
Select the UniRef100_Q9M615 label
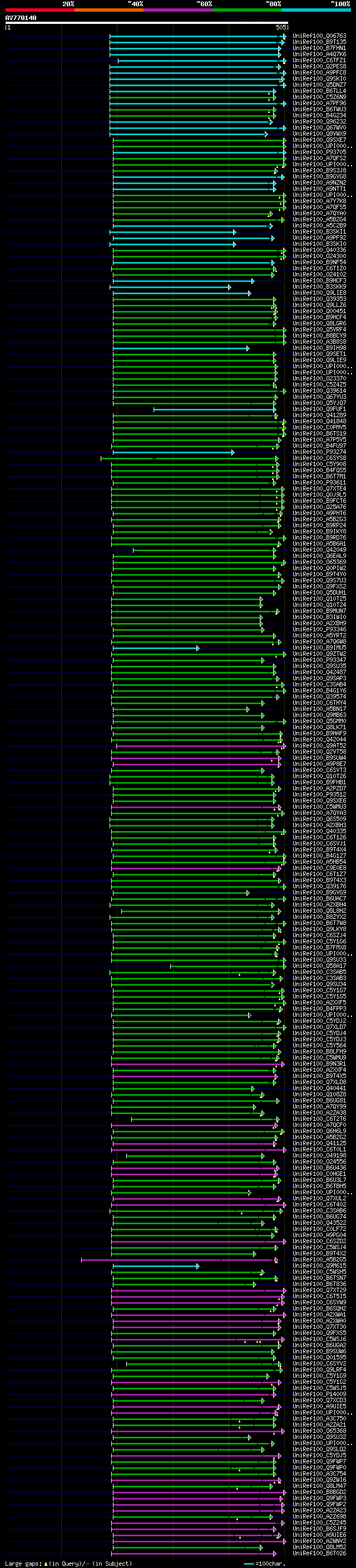pos(319,1265)
